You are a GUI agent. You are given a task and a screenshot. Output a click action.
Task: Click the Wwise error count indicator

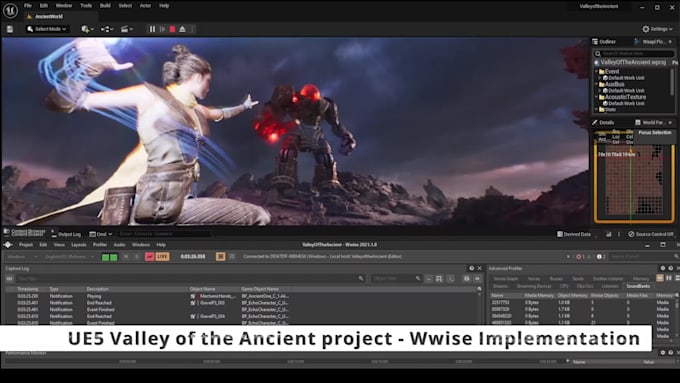pos(581,257)
